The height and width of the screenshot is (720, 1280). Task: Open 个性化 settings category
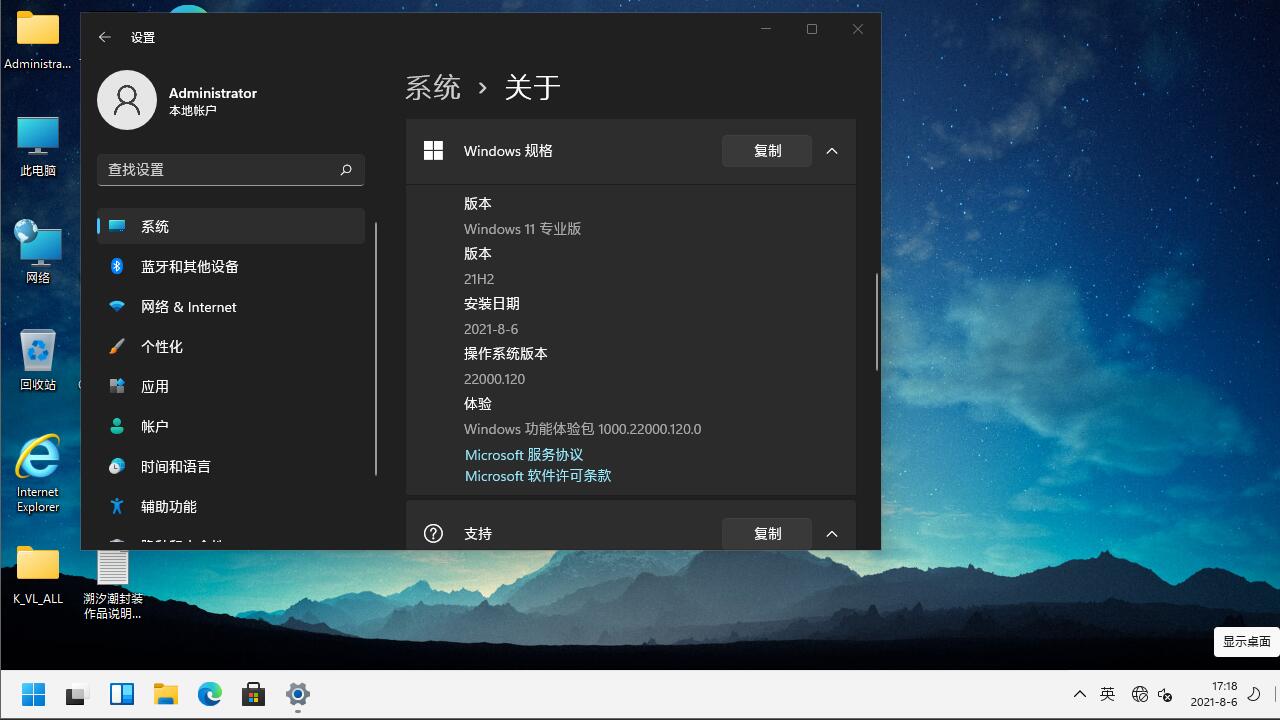click(x=231, y=346)
